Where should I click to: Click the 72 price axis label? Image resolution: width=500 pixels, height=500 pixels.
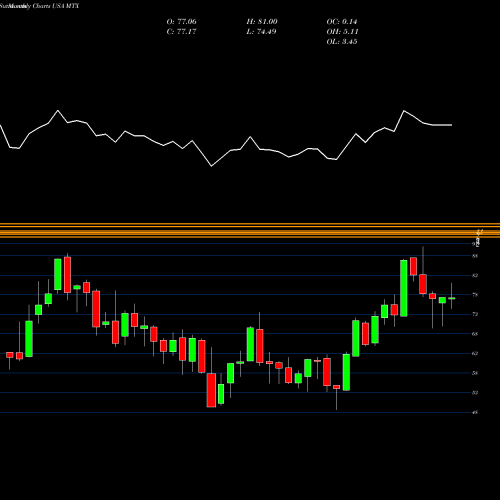pos(475,314)
